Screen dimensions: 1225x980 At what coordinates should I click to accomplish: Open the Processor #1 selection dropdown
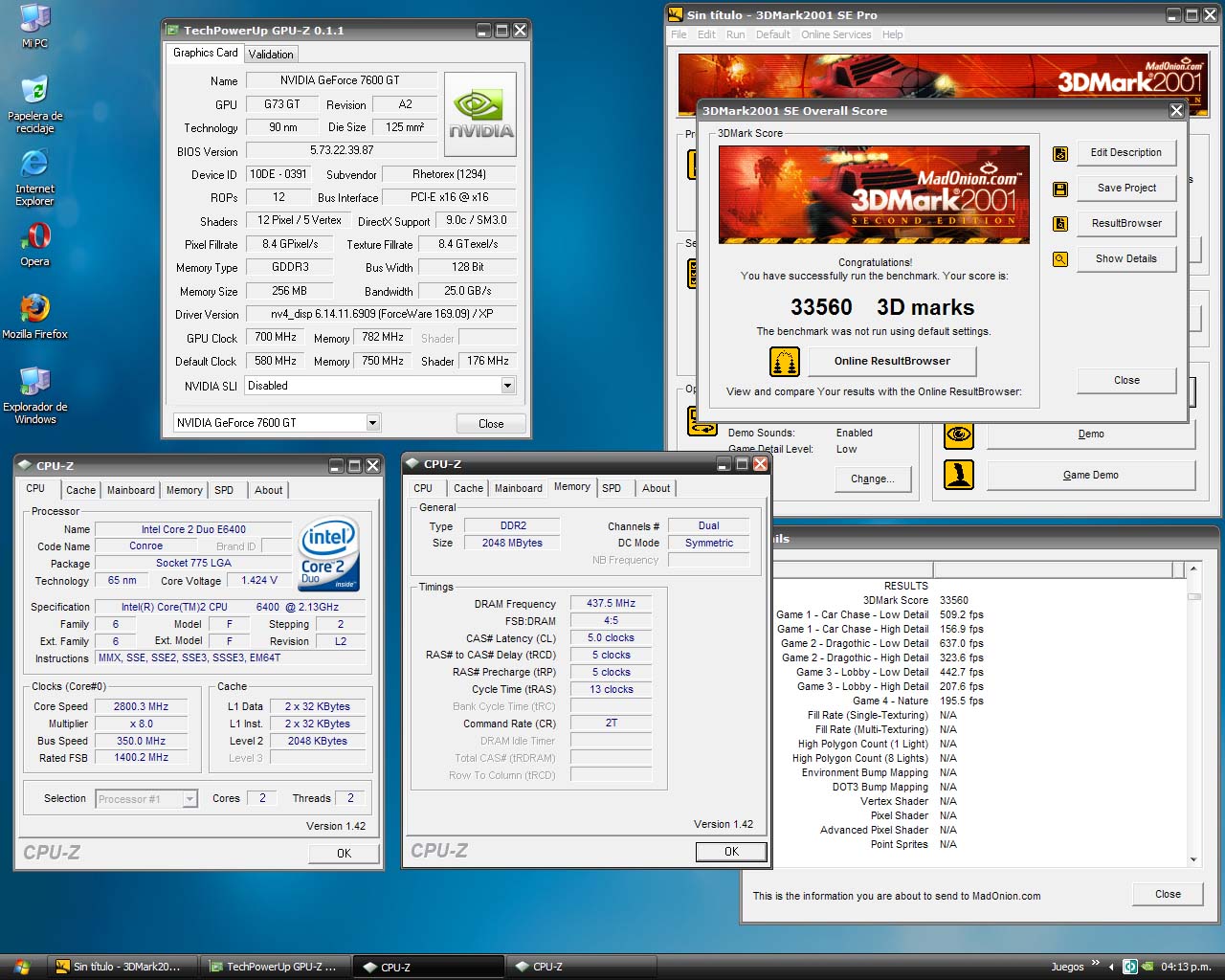(189, 799)
